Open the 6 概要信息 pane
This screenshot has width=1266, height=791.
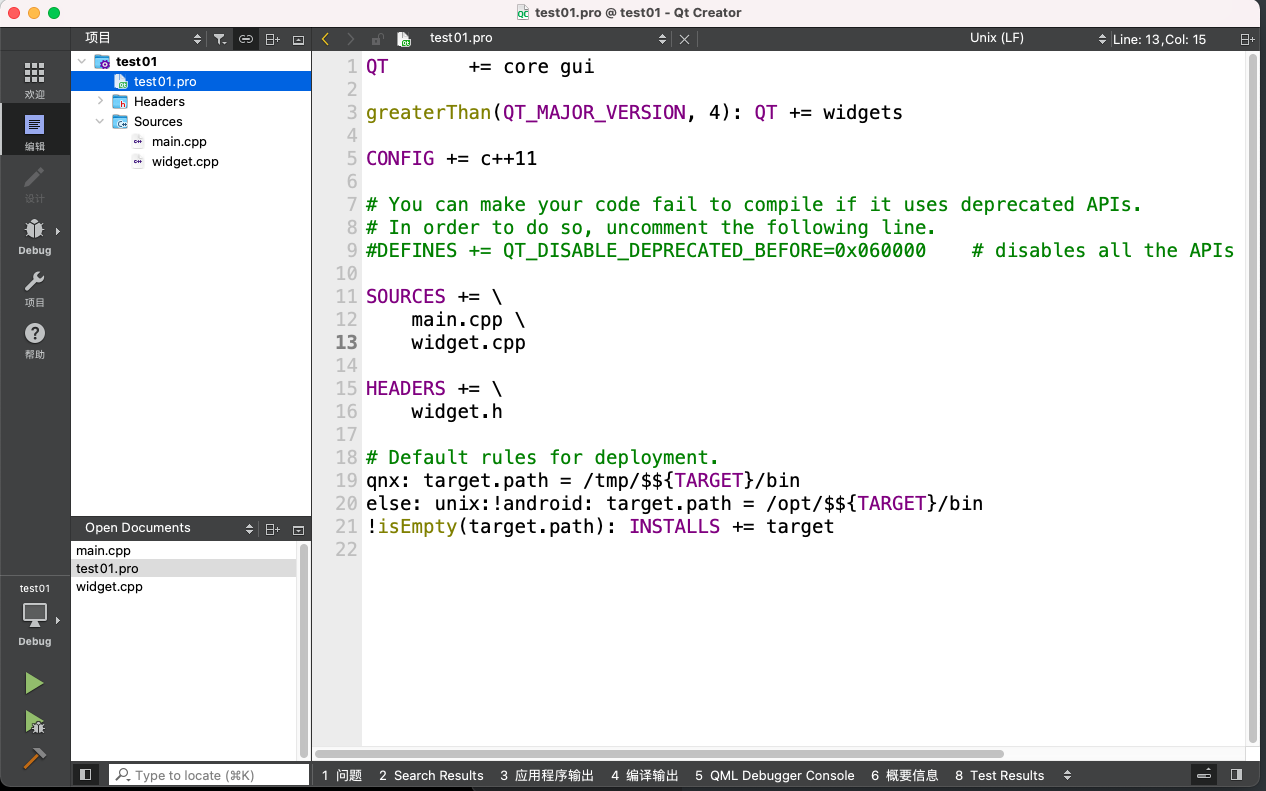point(905,775)
